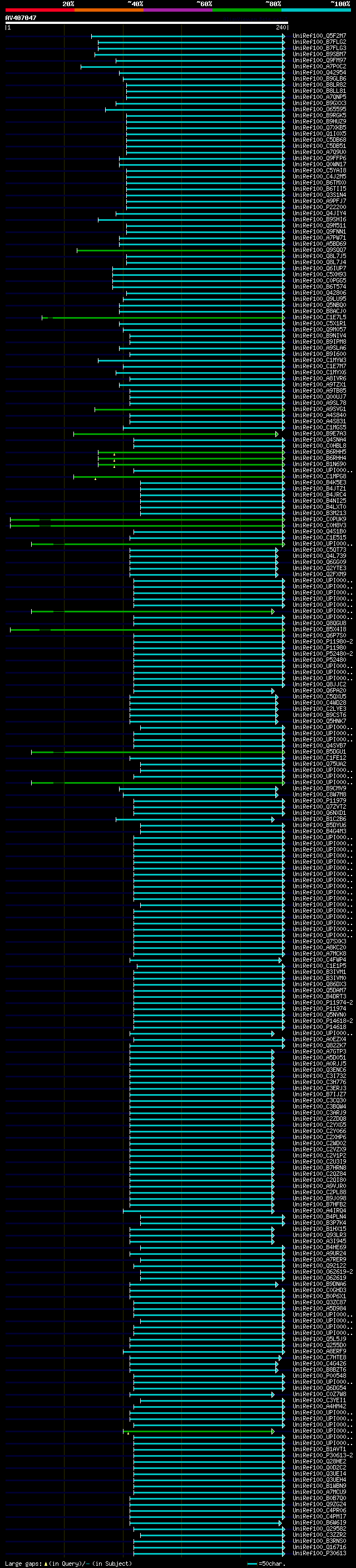Image resolution: width=356 pixels, height=1568 pixels.
Task: Select label UniRef100_Q6PA20
Action: (x=319, y=690)
